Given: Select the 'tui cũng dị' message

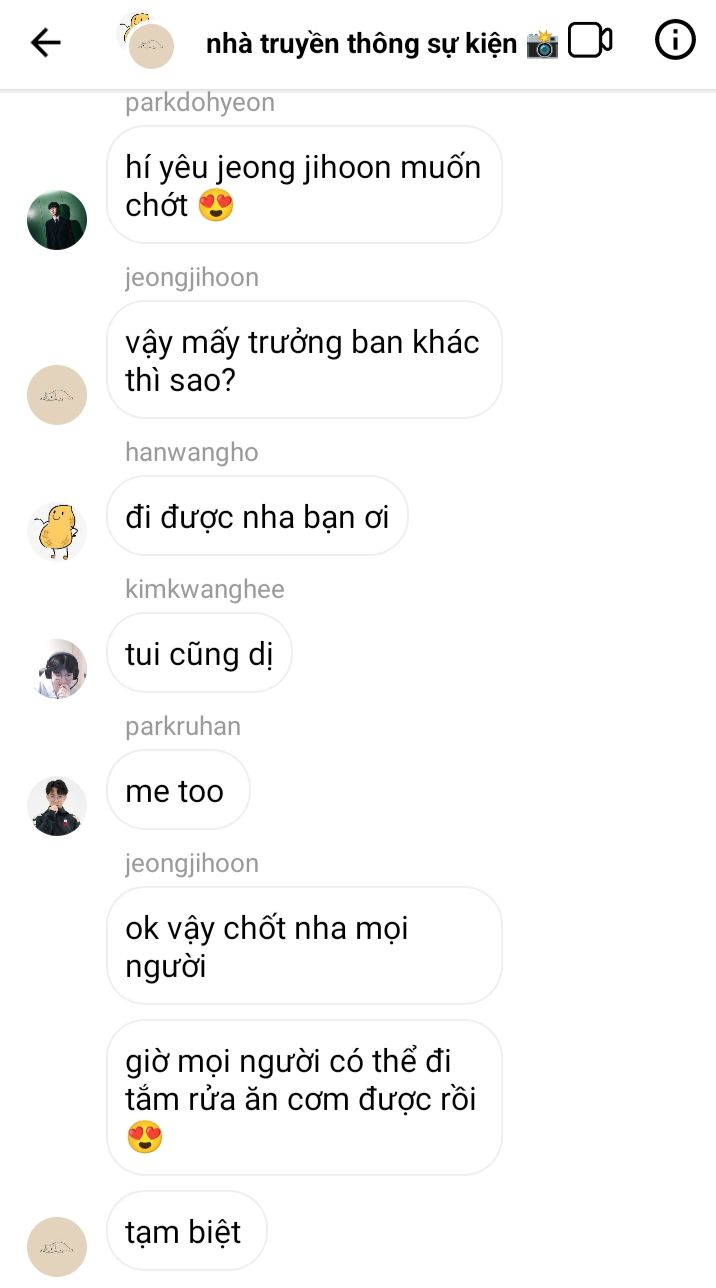Looking at the screenshot, I should [x=199, y=653].
